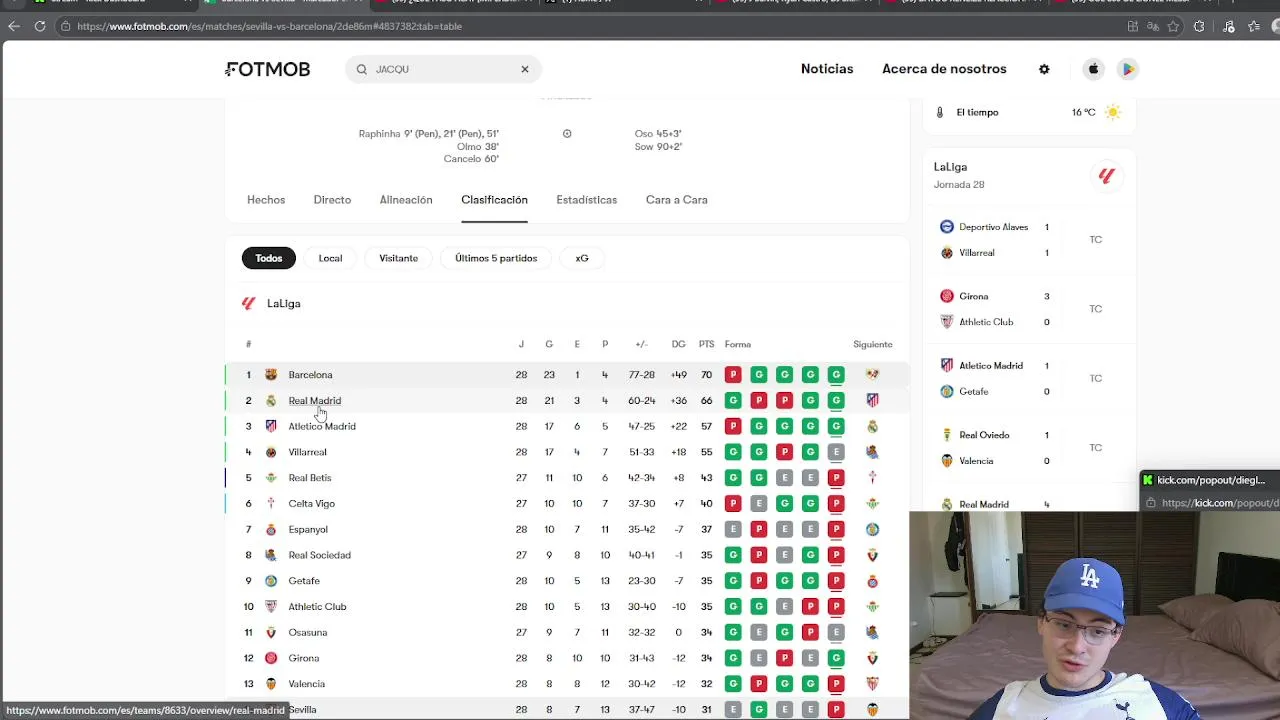Open the browser extensions puzzle icon
Screen dimensions: 1280x720
click(x=1199, y=26)
